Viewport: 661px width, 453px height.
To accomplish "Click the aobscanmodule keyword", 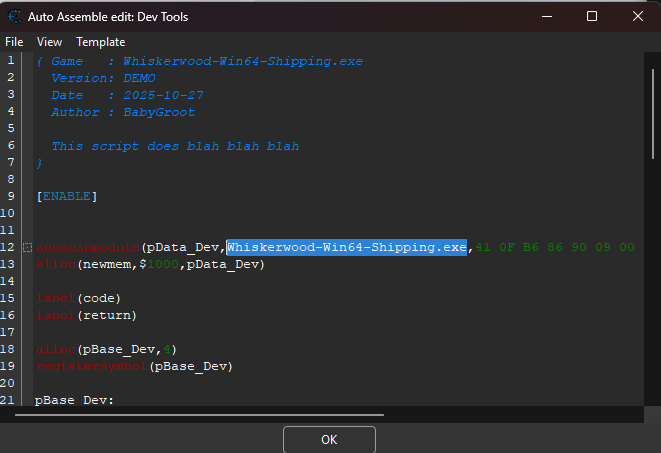I will (88, 247).
